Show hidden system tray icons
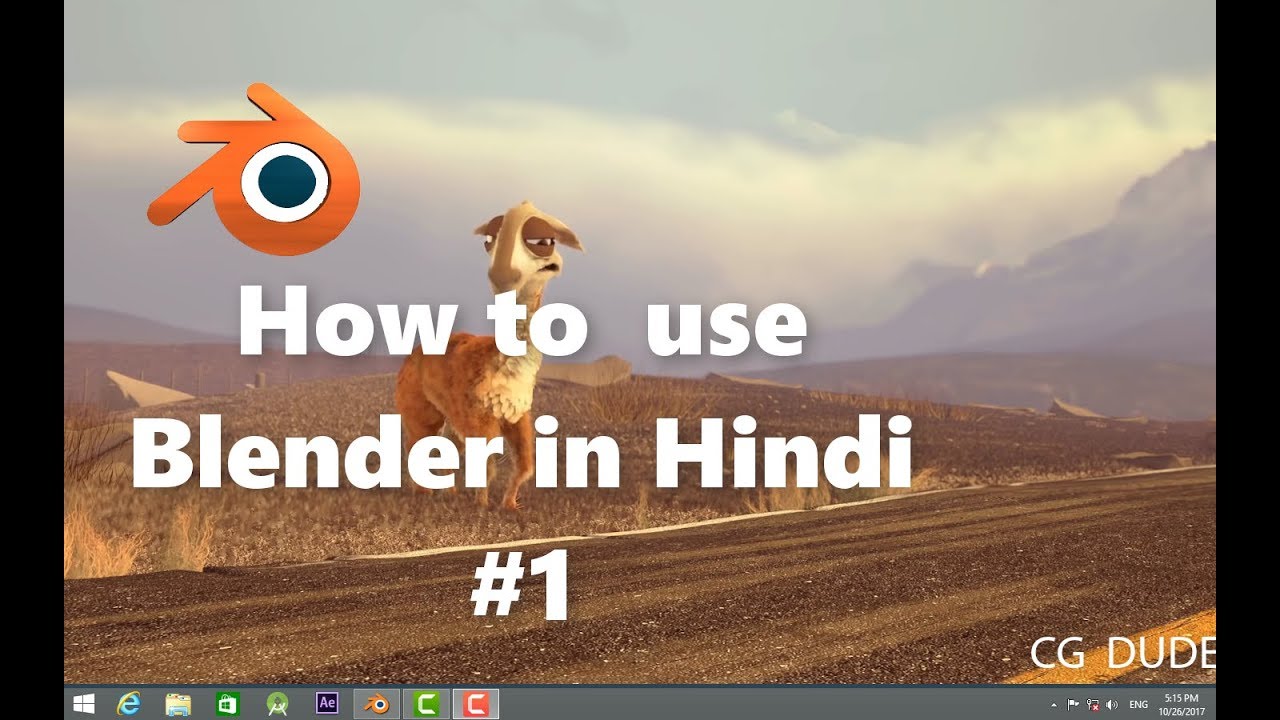The height and width of the screenshot is (720, 1280). (x=1053, y=705)
